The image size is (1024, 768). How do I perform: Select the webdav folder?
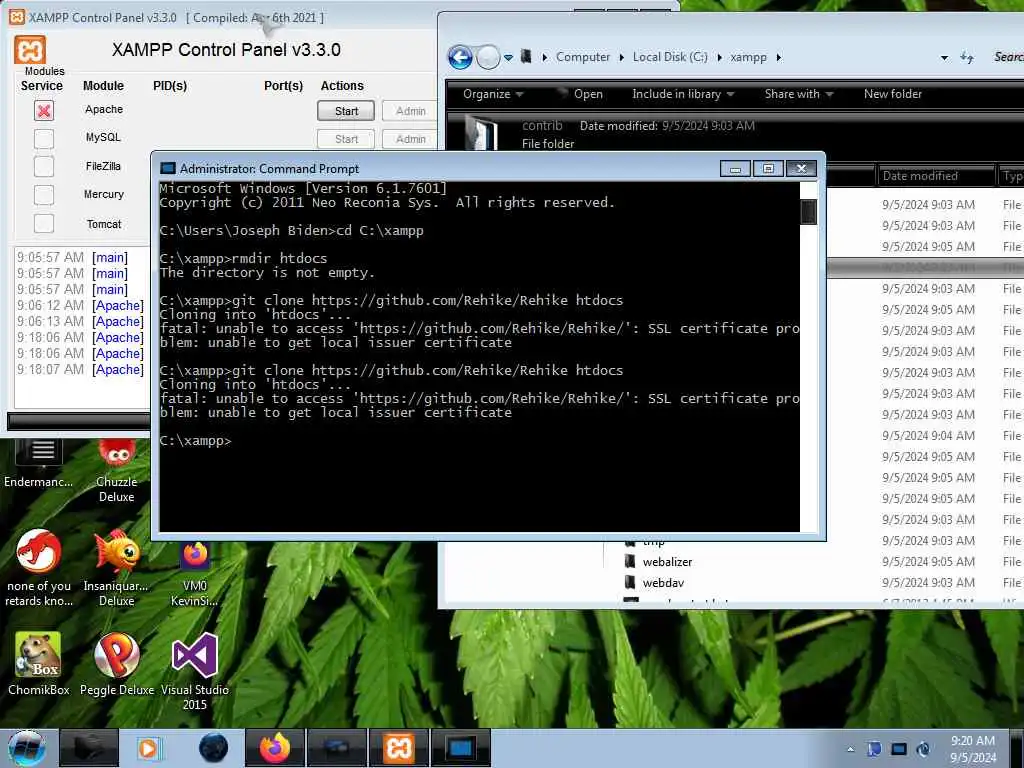pos(663,583)
